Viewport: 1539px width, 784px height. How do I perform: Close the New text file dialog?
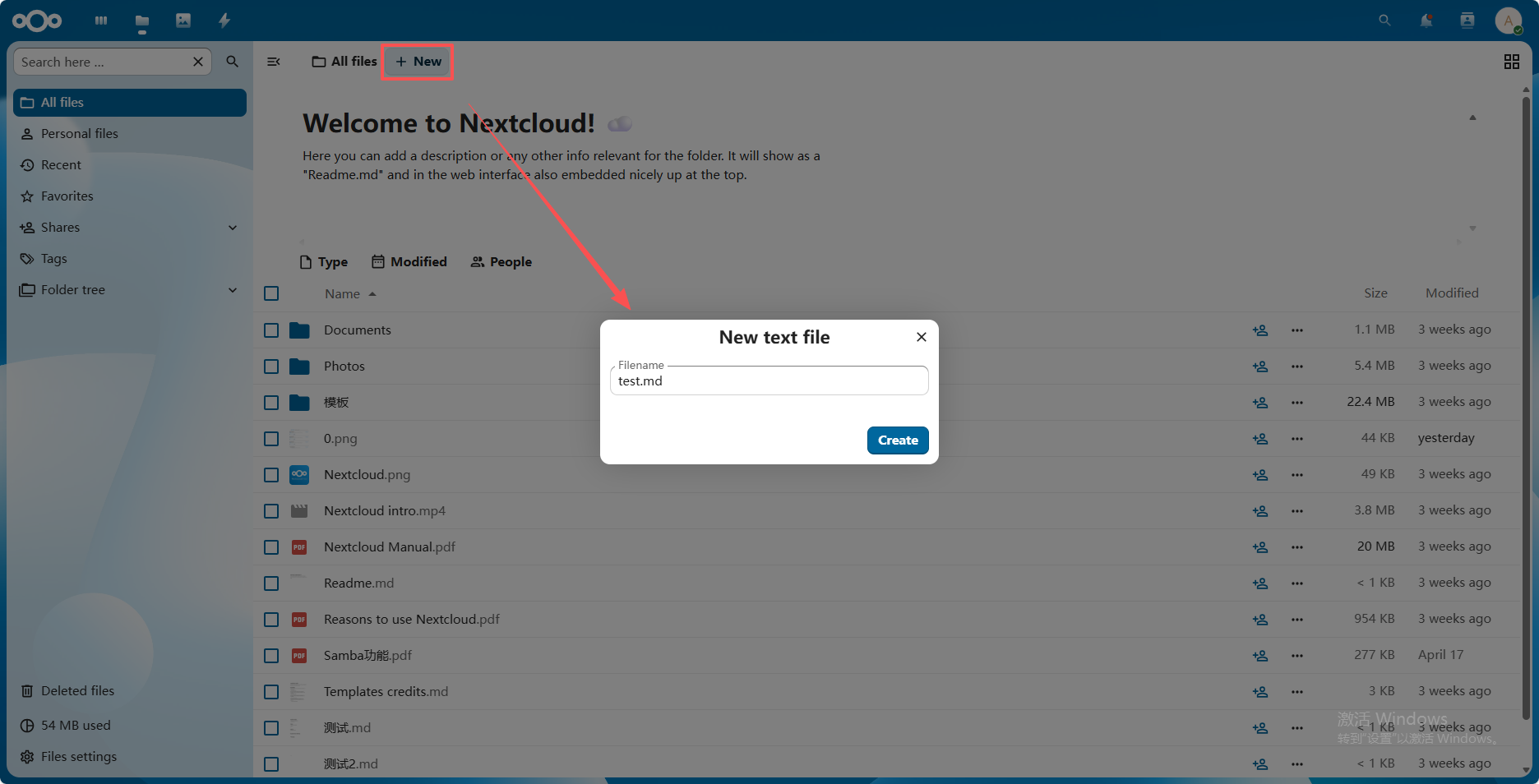click(x=922, y=337)
